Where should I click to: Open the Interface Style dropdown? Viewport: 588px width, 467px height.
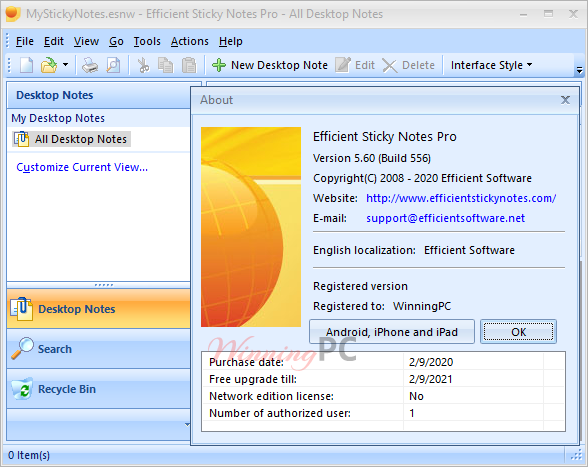pos(491,65)
